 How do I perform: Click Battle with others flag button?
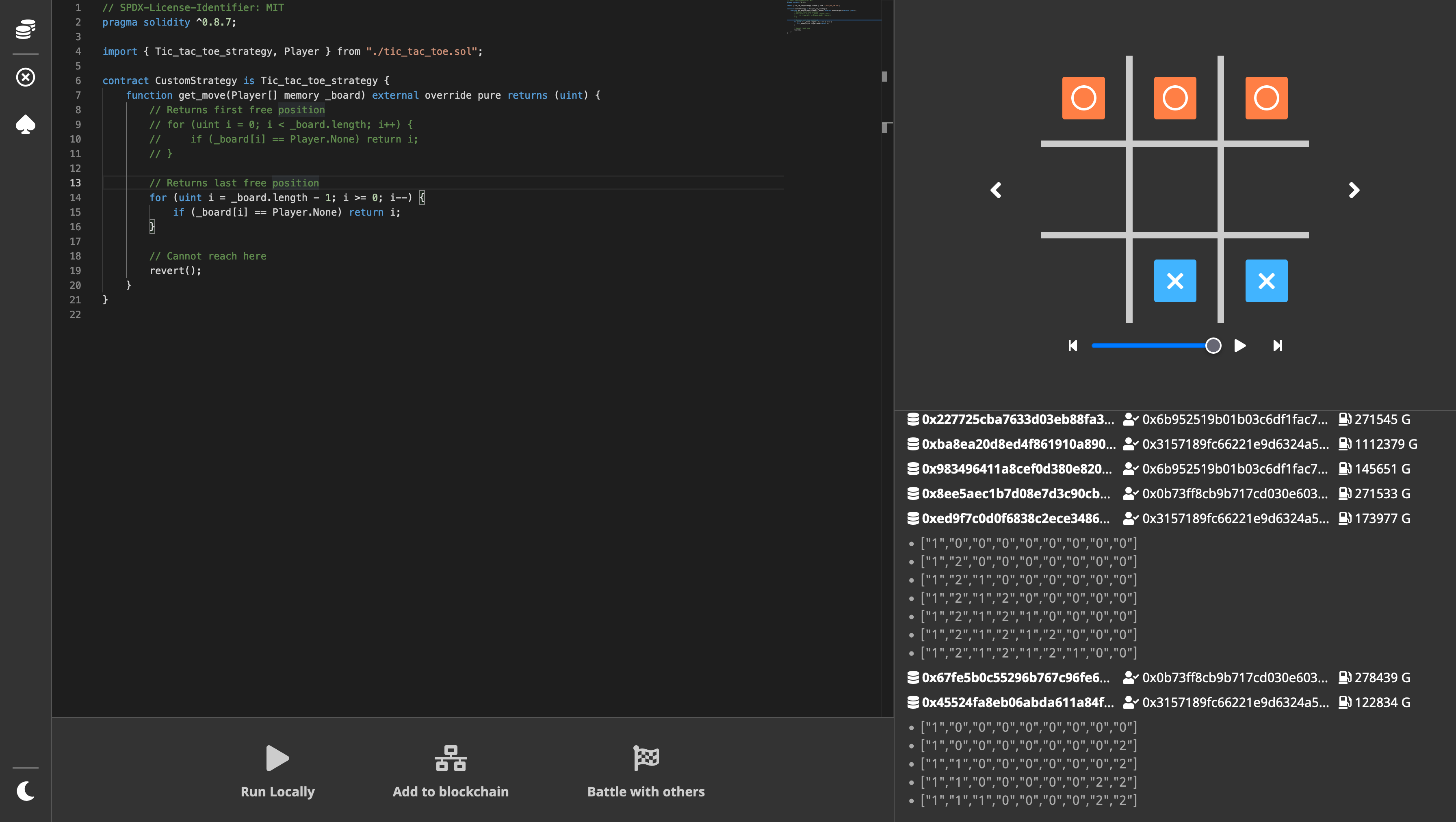coord(646,758)
